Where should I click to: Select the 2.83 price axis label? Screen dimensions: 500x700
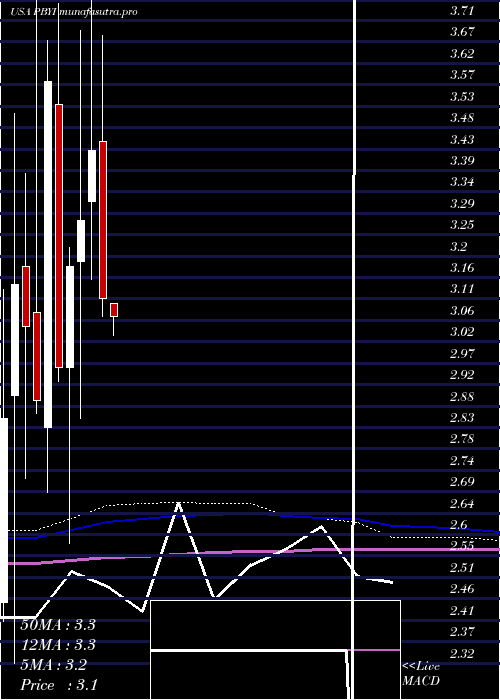click(462, 417)
